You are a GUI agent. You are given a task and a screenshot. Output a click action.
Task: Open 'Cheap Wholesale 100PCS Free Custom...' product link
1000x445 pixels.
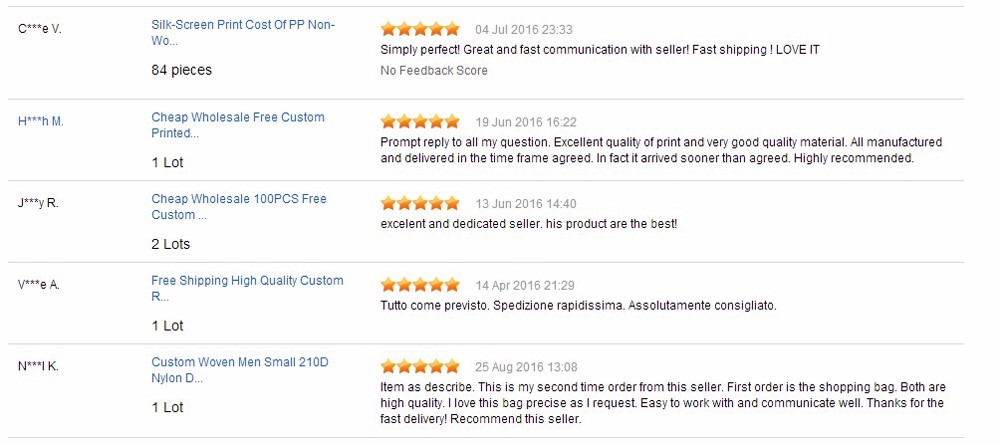tap(239, 207)
